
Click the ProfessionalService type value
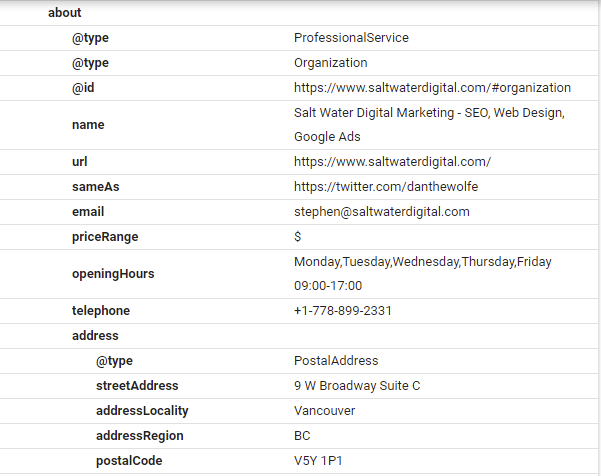pyautogui.click(x=351, y=38)
